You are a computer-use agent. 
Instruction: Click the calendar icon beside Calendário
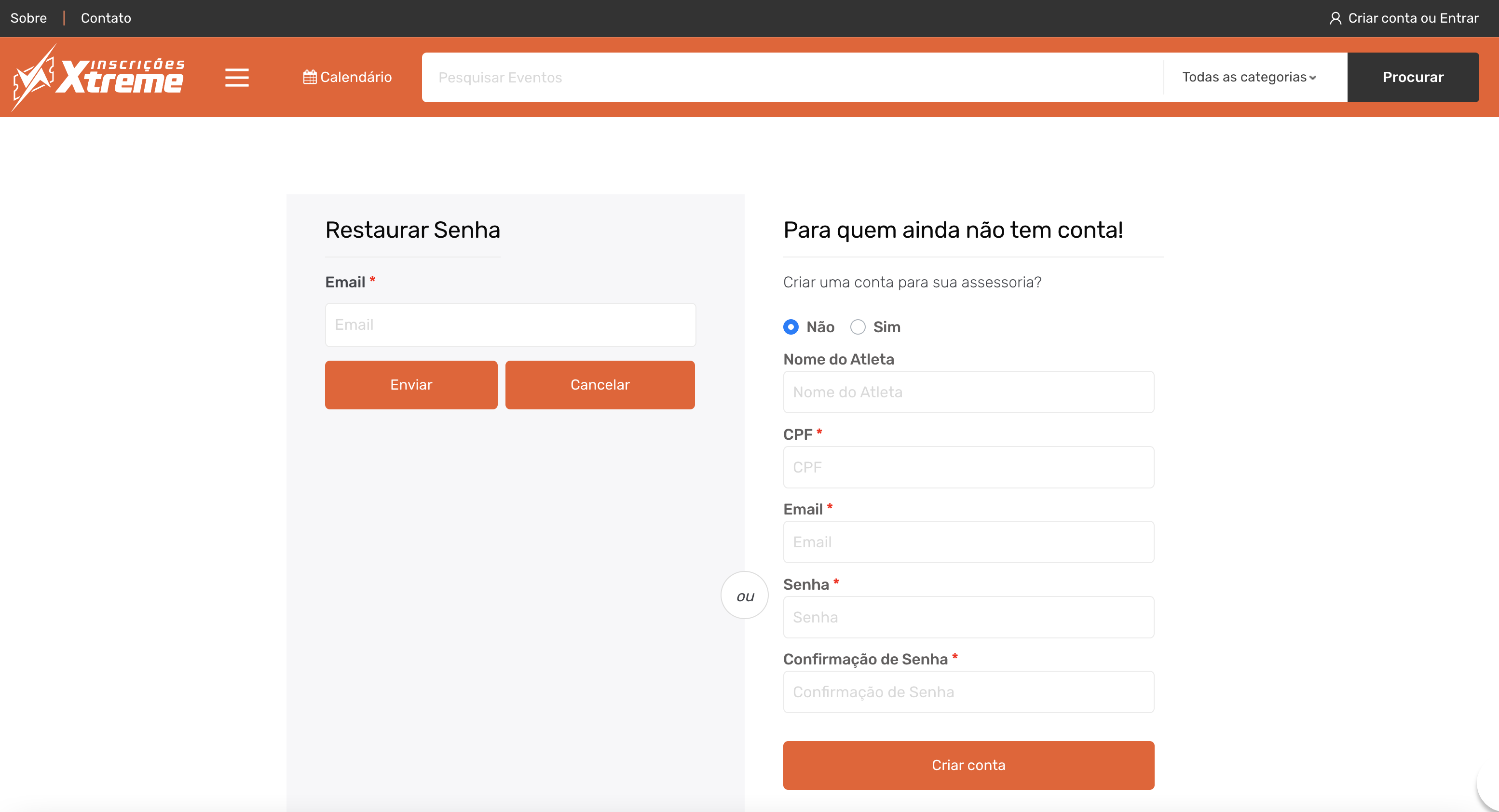(x=310, y=77)
